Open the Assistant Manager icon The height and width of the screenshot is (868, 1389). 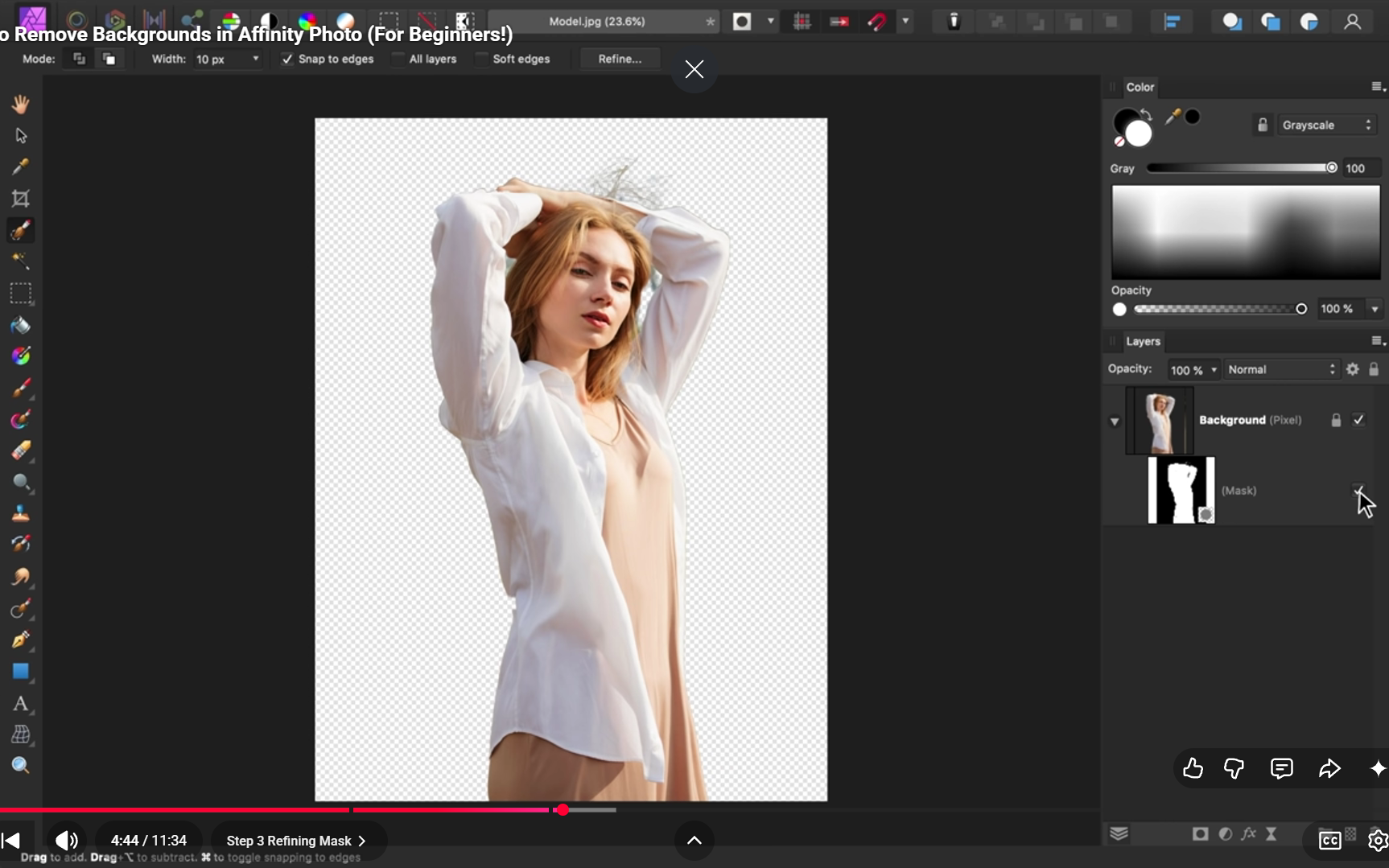coord(954,22)
